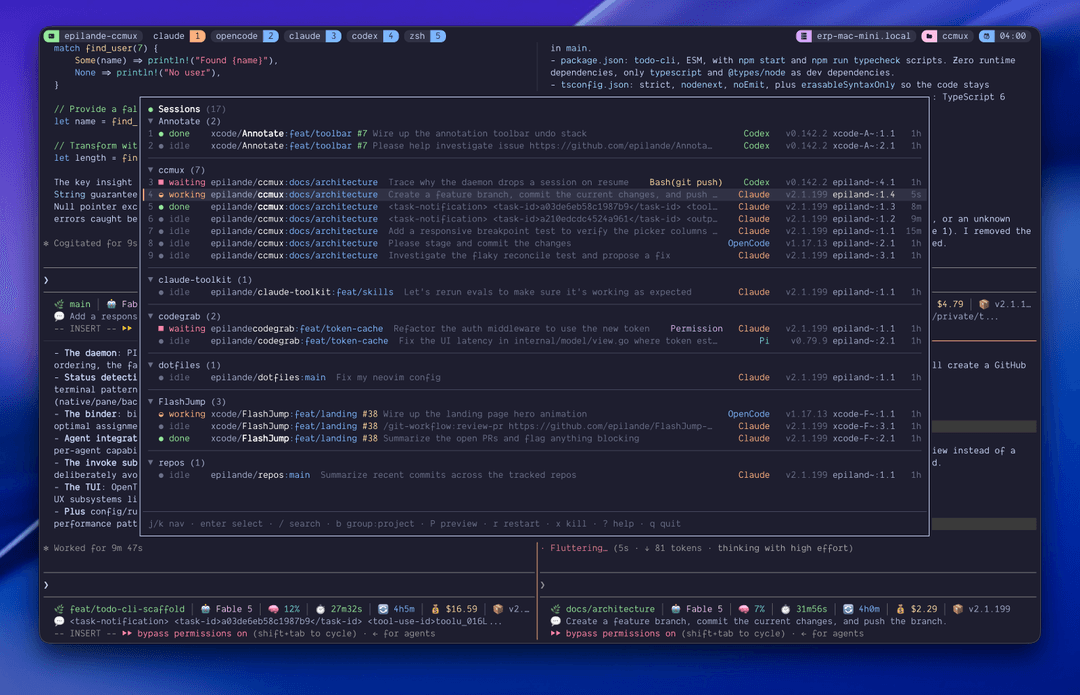Click the money bag icon before $2.29
Screen dimensions: 1080x695
pyautogui.click(x=900, y=609)
